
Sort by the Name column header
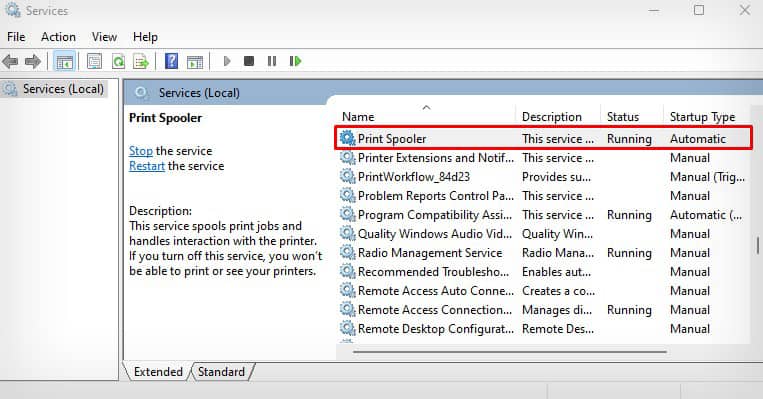tap(358, 117)
